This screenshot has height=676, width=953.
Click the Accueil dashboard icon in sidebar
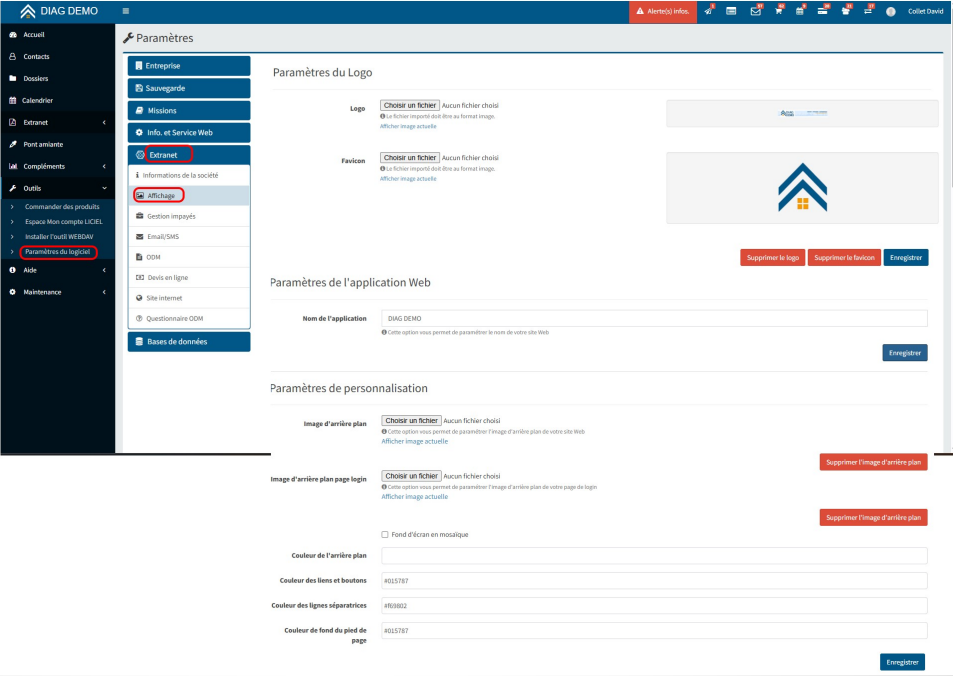click(x=12, y=34)
